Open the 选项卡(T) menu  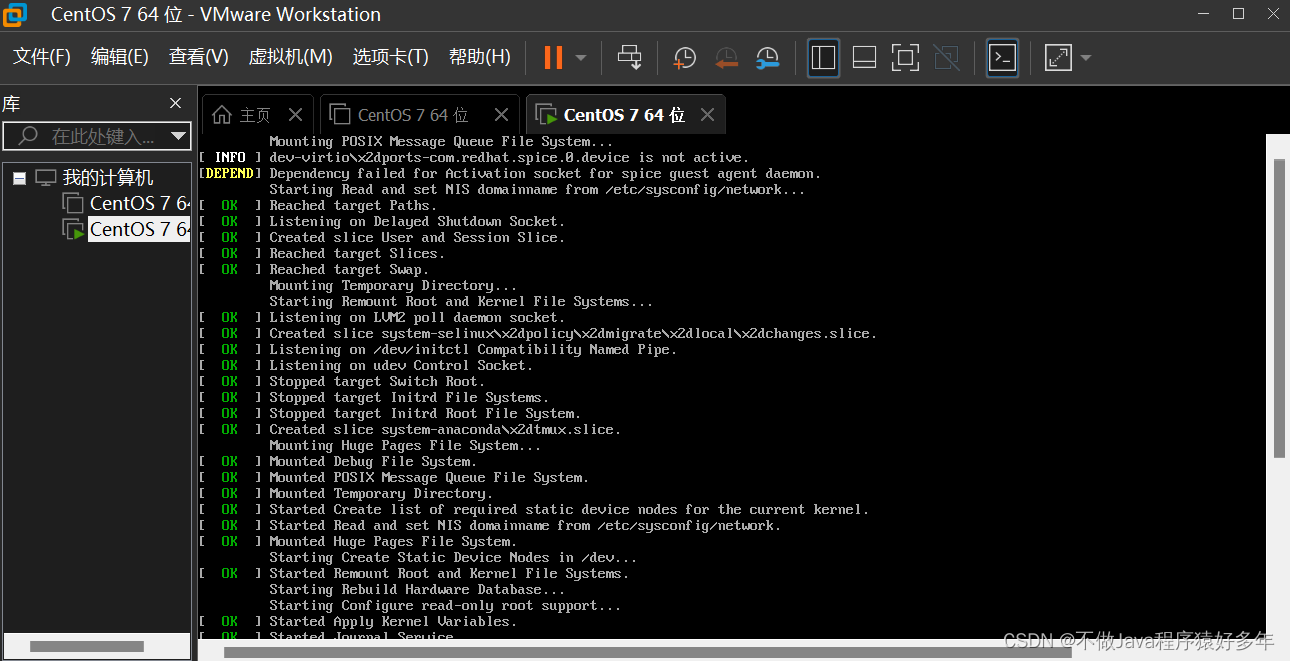pyautogui.click(x=391, y=57)
